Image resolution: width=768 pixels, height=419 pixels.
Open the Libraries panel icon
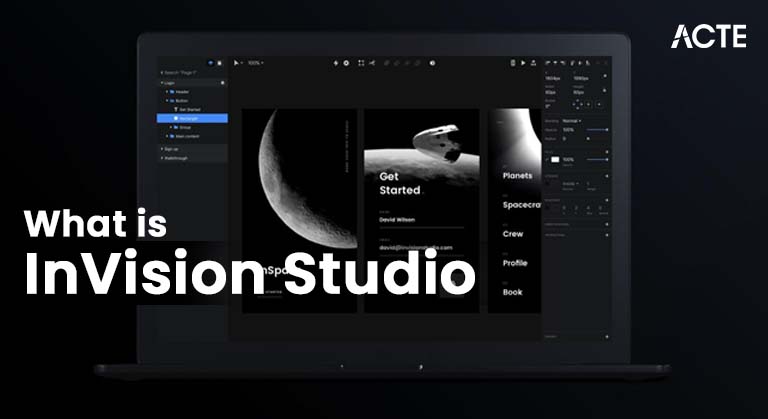pyautogui.click(x=219, y=63)
